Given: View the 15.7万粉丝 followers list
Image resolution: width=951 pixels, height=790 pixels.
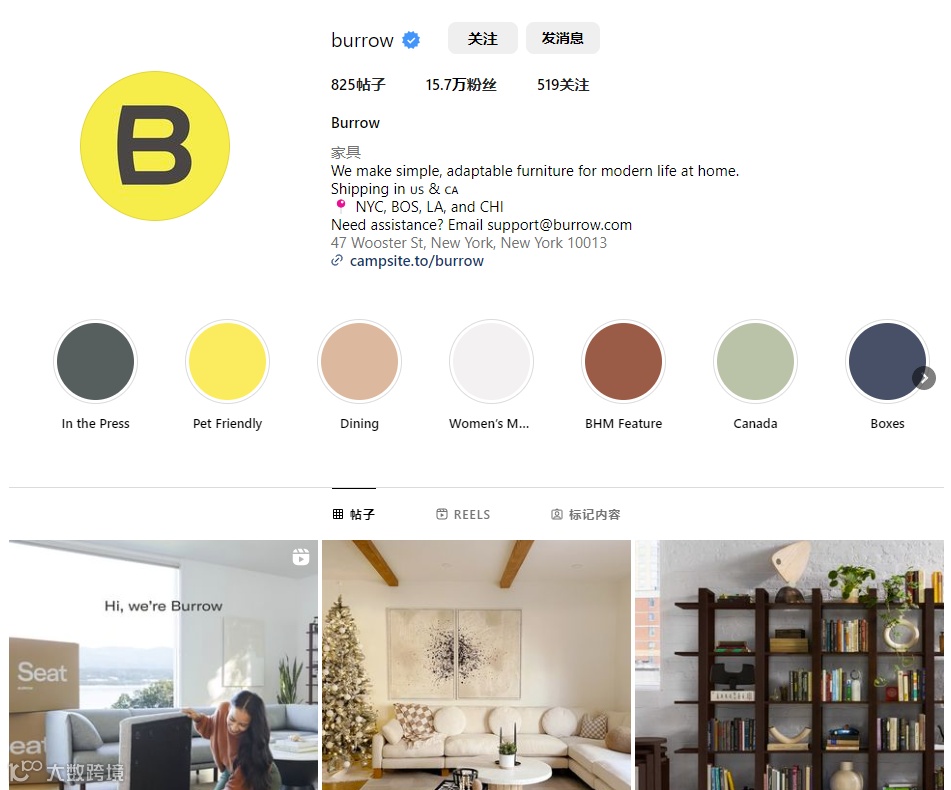Looking at the screenshot, I should coord(461,84).
